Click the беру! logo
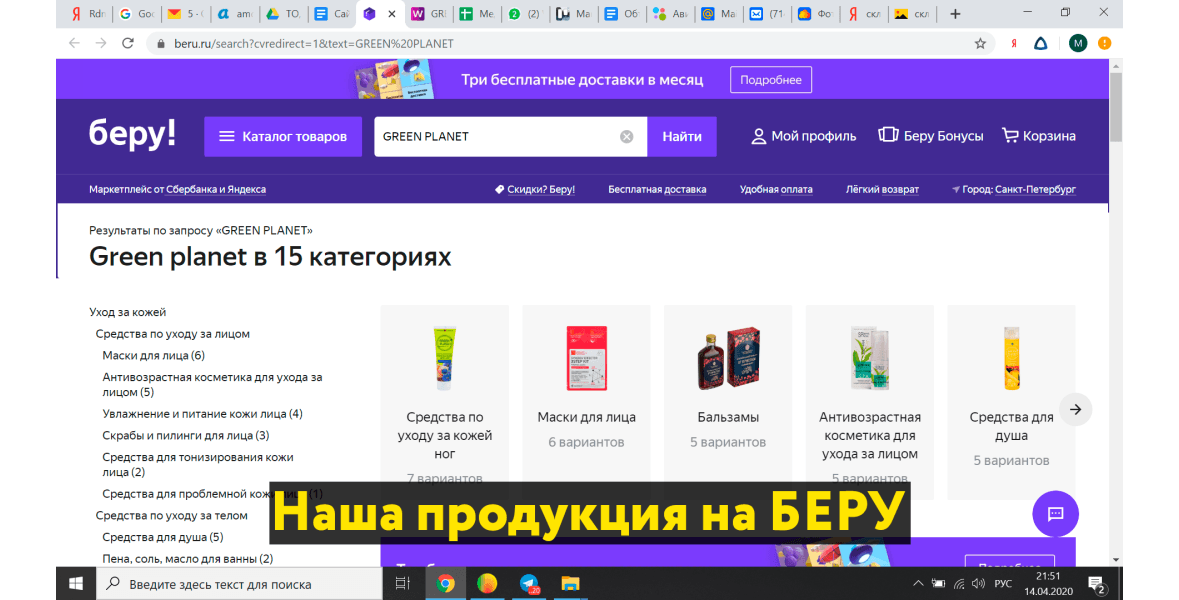This screenshot has width=1179, height=600. click(x=132, y=134)
